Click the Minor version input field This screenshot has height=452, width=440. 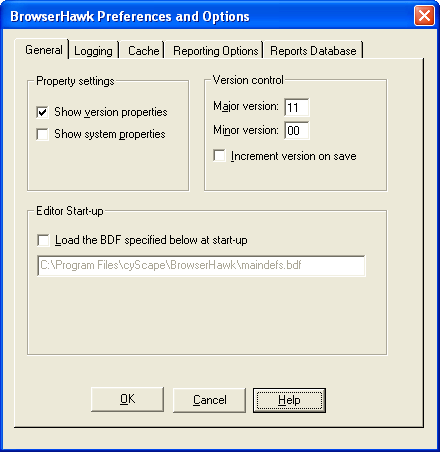297,130
